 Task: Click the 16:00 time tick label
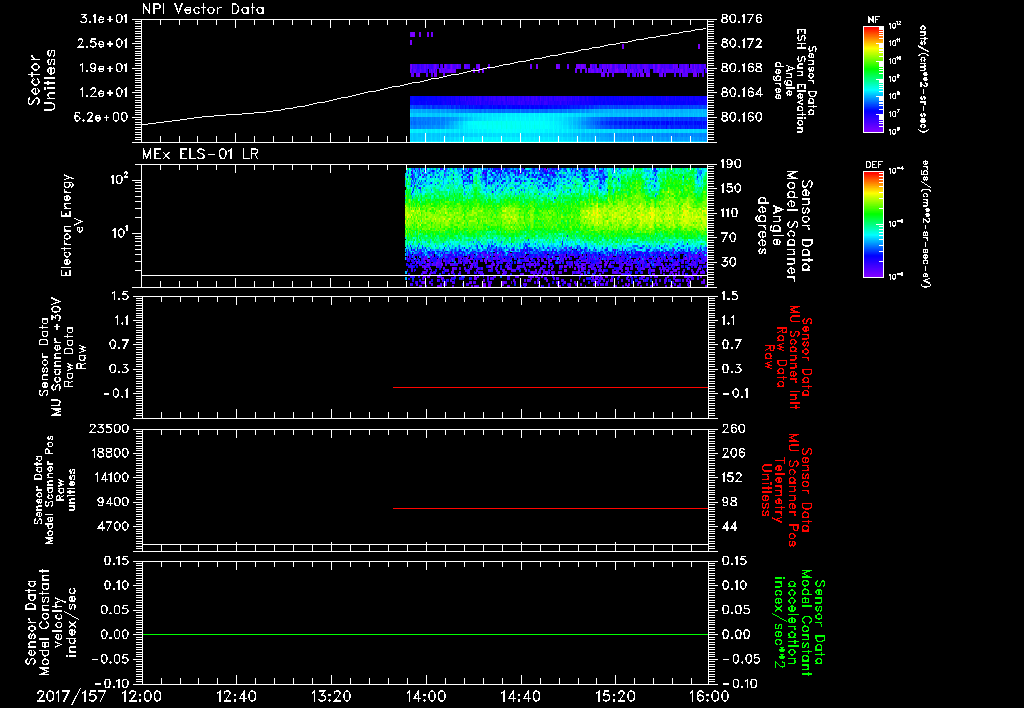(709, 696)
